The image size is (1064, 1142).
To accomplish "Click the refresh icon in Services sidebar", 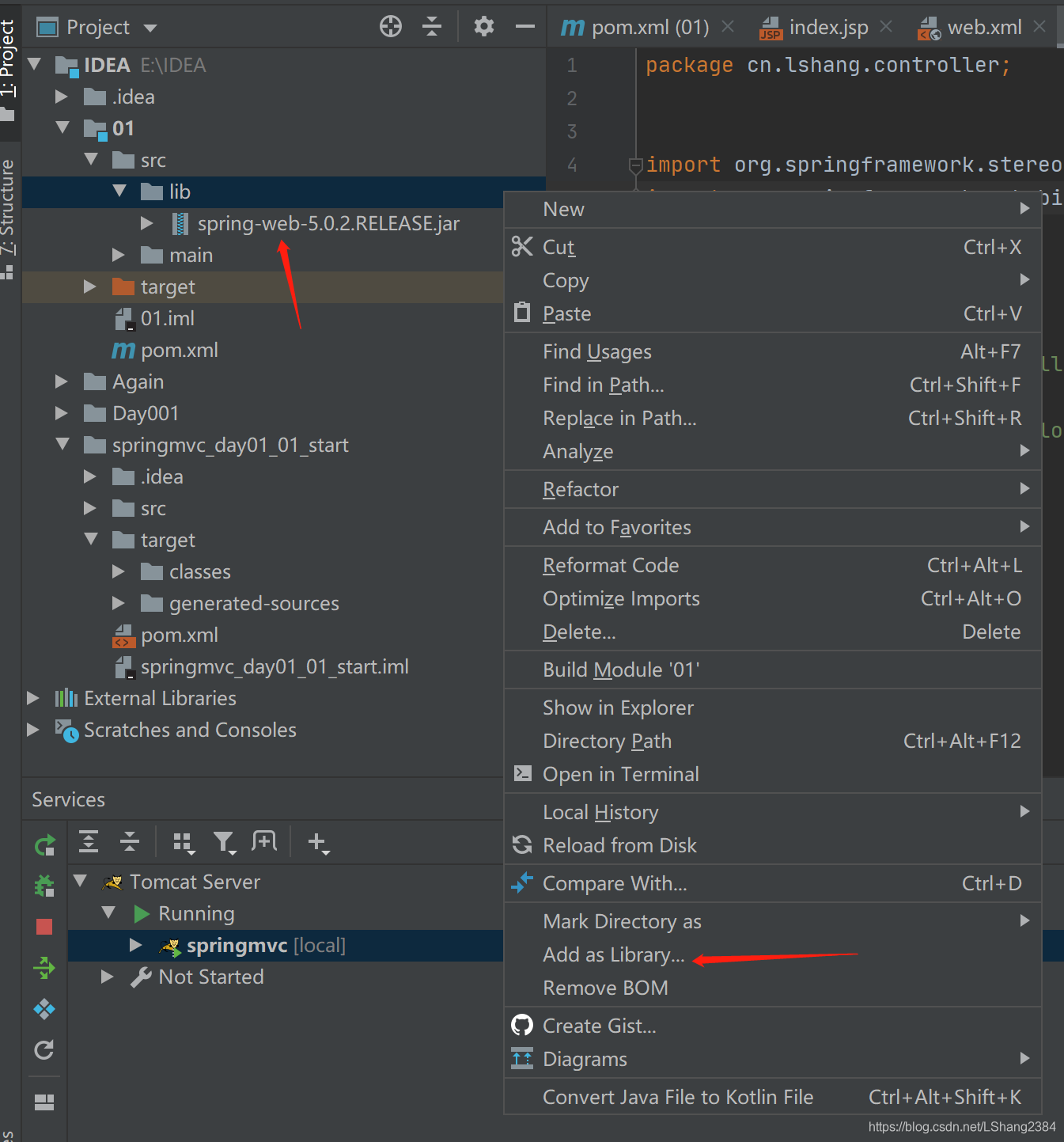I will click(x=44, y=1049).
